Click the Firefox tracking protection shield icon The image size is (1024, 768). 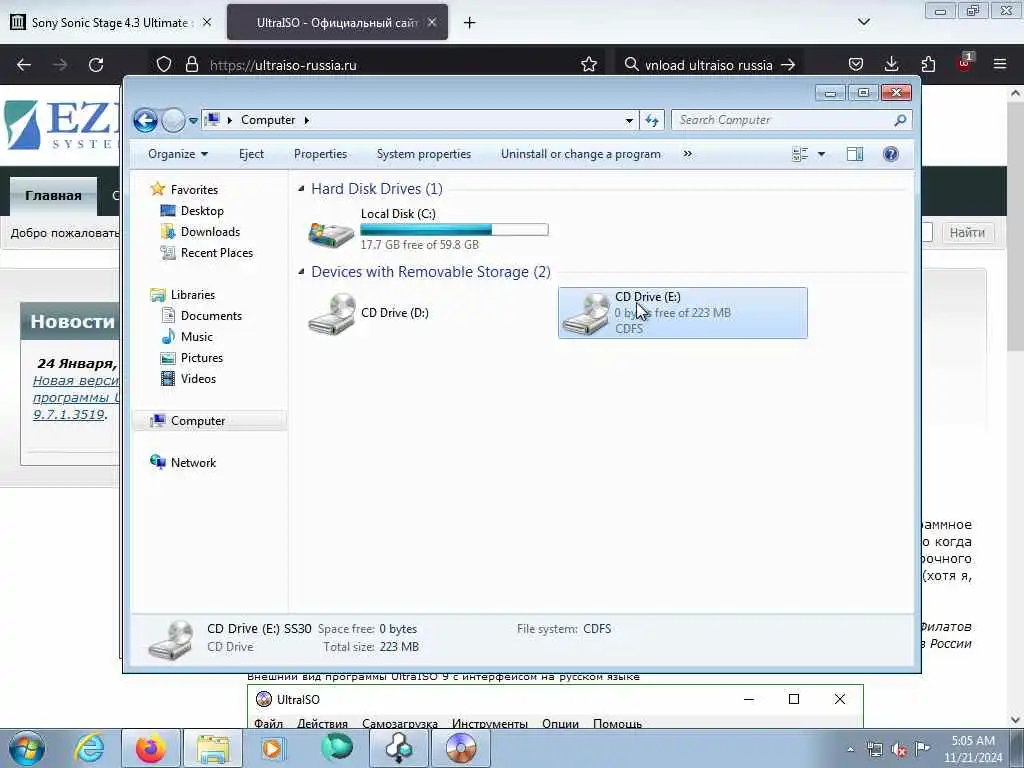coord(164,65)
